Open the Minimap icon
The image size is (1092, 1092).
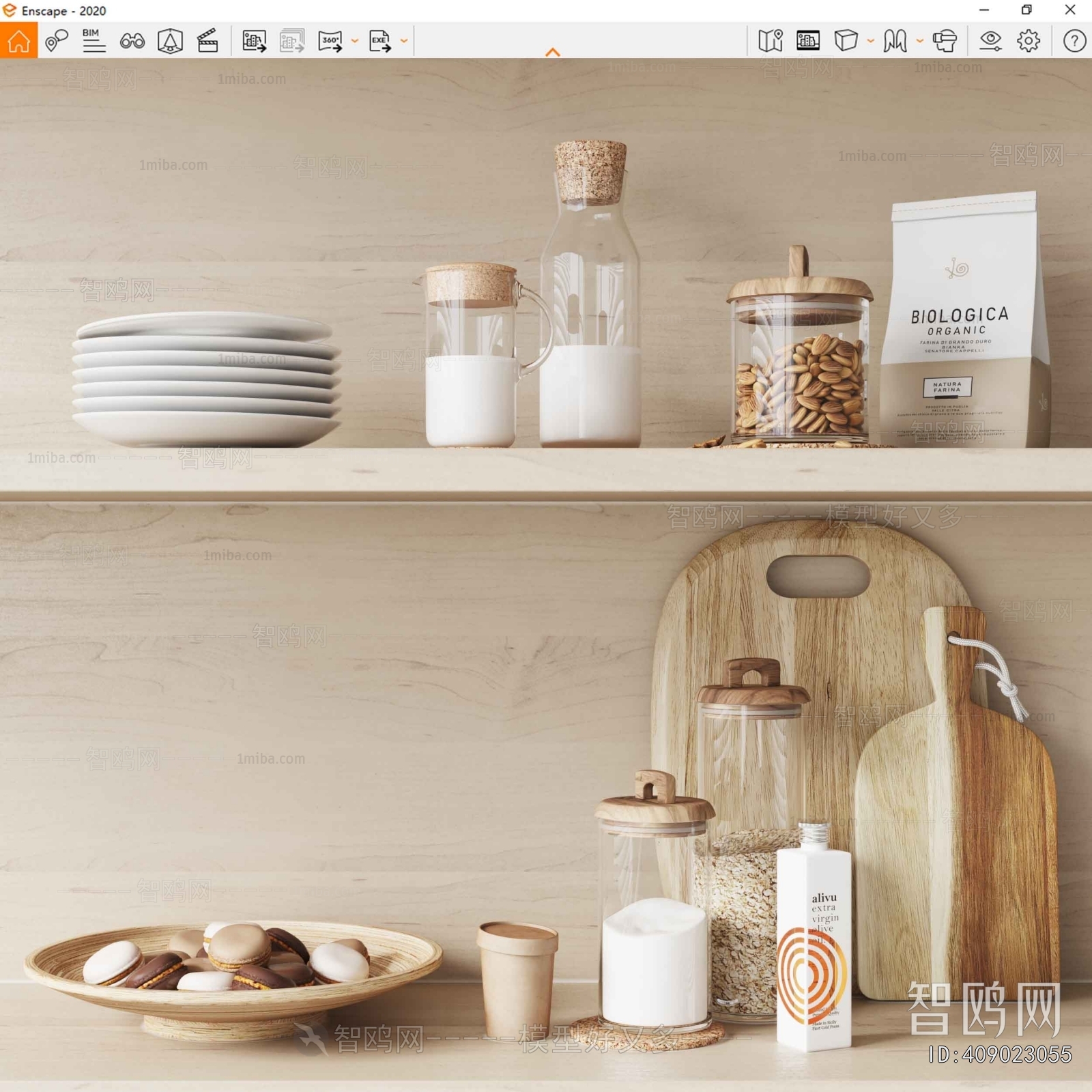[771, 41]
